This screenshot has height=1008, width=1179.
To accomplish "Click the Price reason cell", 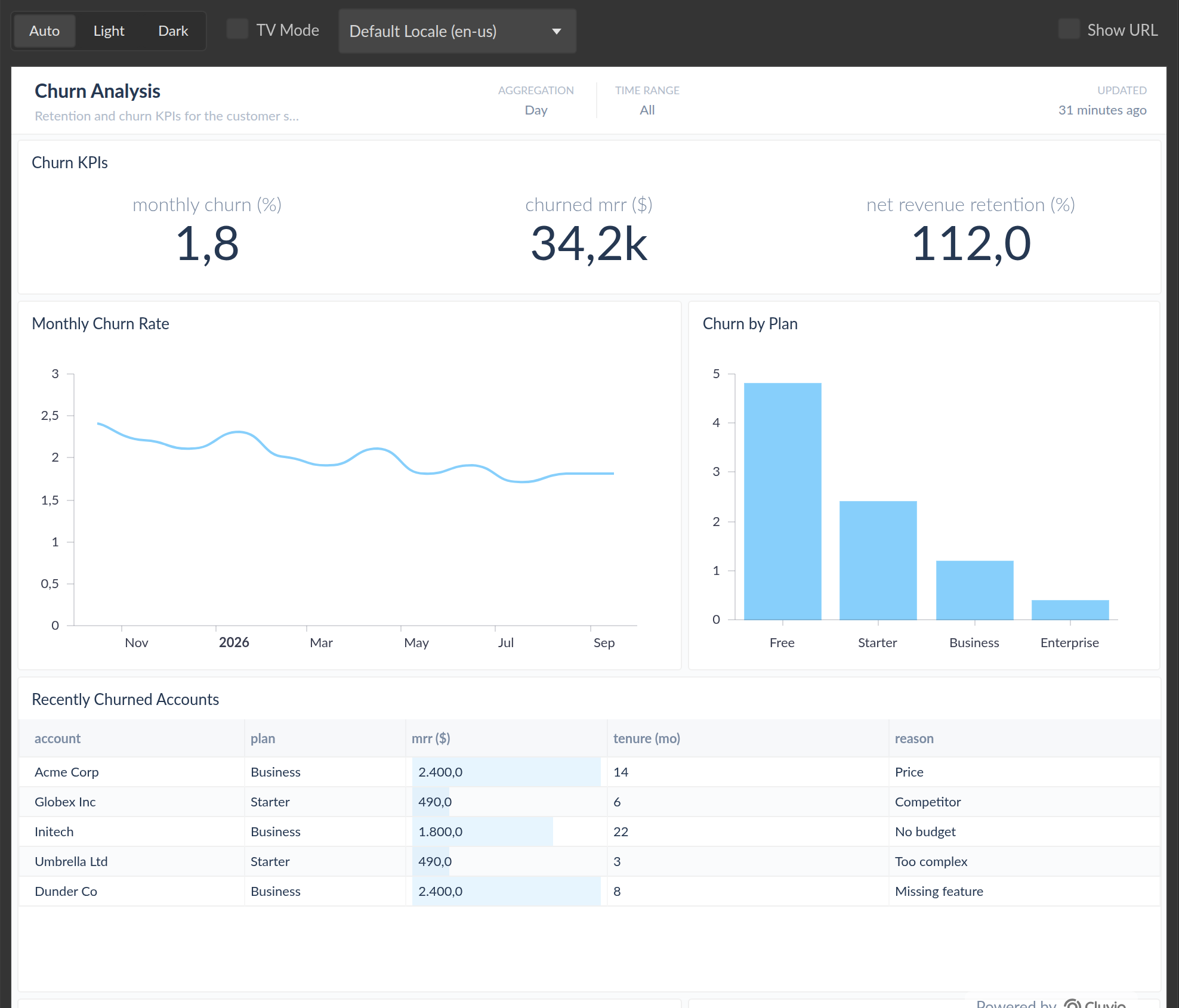I will (x=1024, y=772).
